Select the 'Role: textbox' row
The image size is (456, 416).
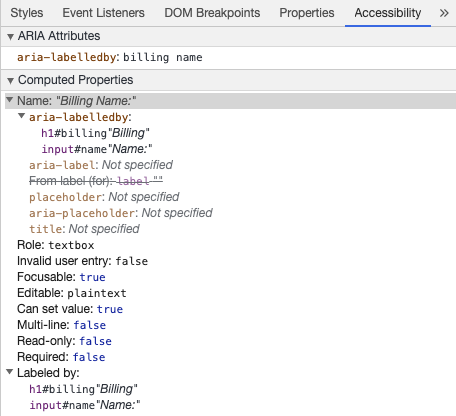click(x=56, y=245)
